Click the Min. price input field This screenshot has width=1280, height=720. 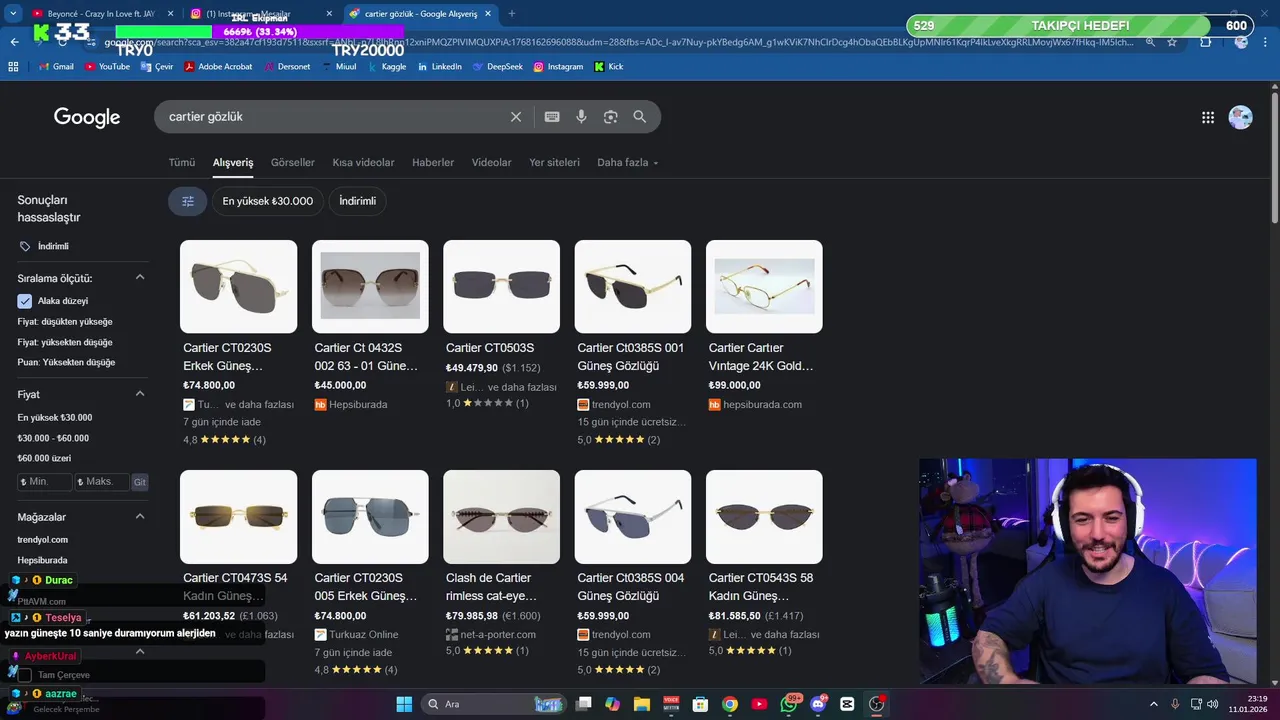click(45, 482)
